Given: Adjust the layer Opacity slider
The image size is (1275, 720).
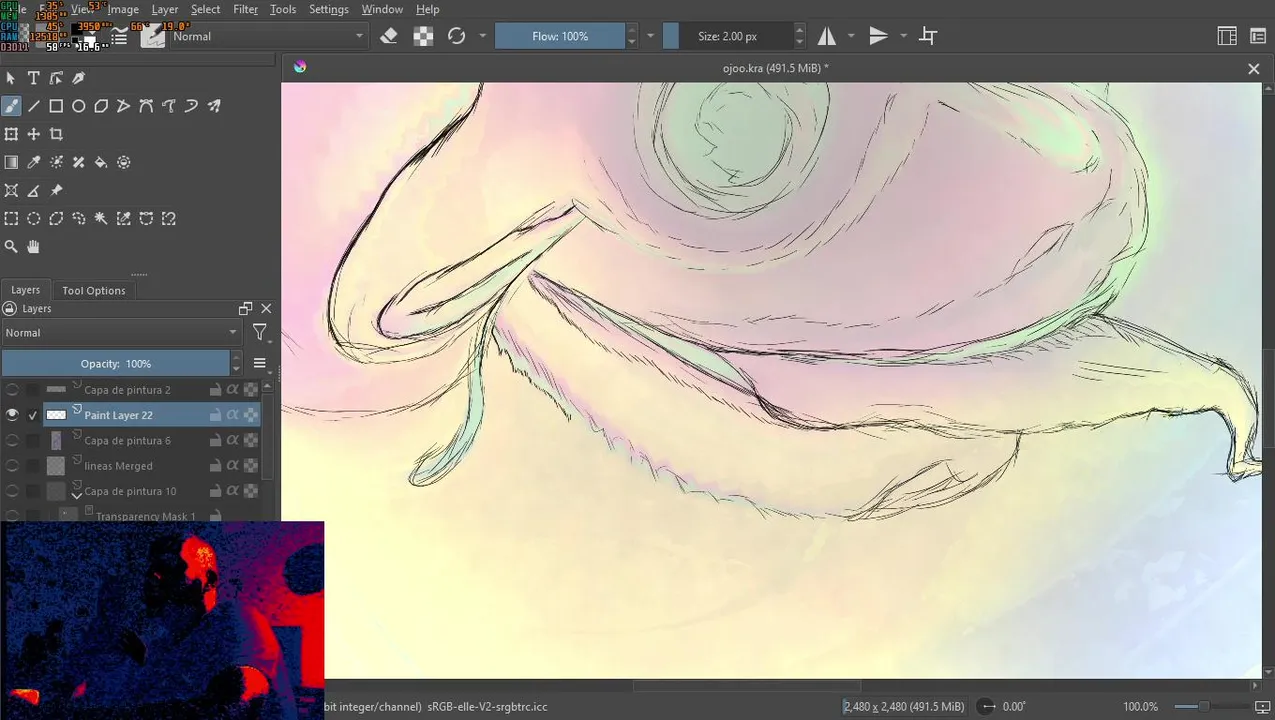Looking at the screenshot, I should click(x=116, y=363).
